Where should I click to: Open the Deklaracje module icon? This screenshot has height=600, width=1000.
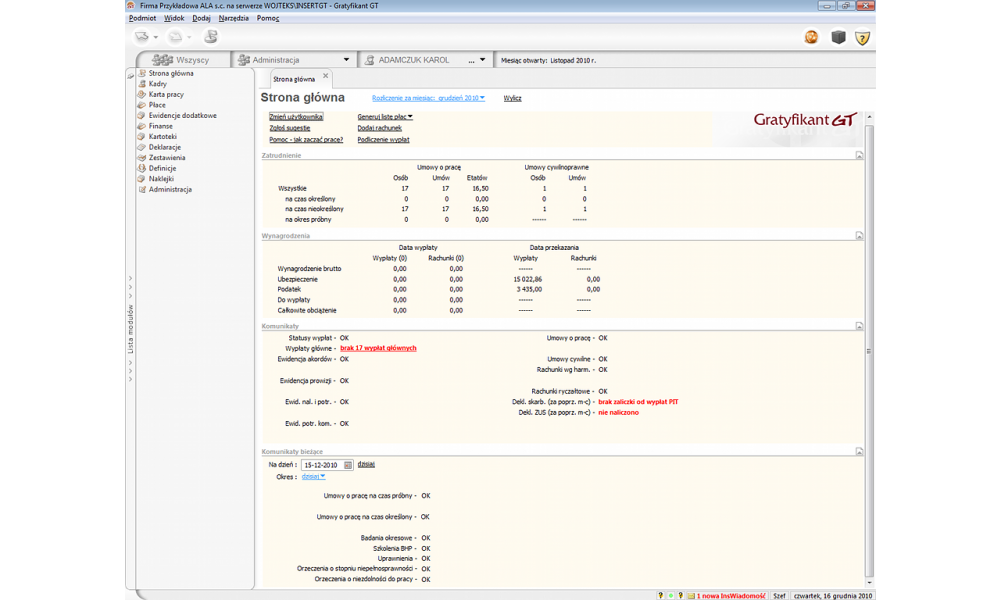pos(142,147)
